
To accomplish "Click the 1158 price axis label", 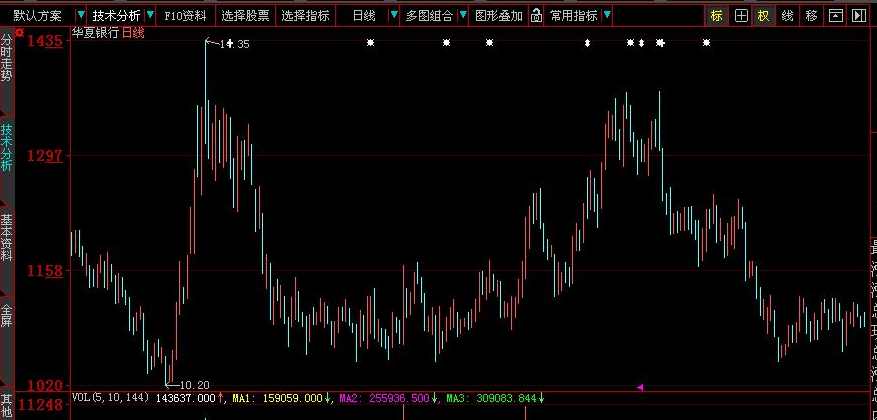I will click(x=45, y=271).
